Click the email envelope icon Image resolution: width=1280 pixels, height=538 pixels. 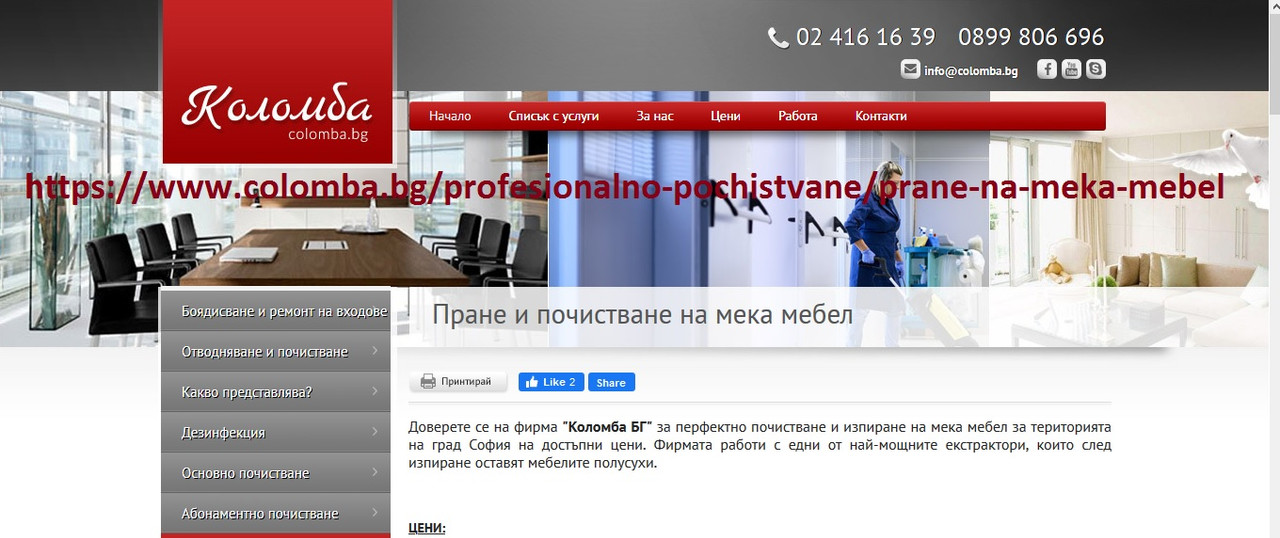tap(910, 69)
